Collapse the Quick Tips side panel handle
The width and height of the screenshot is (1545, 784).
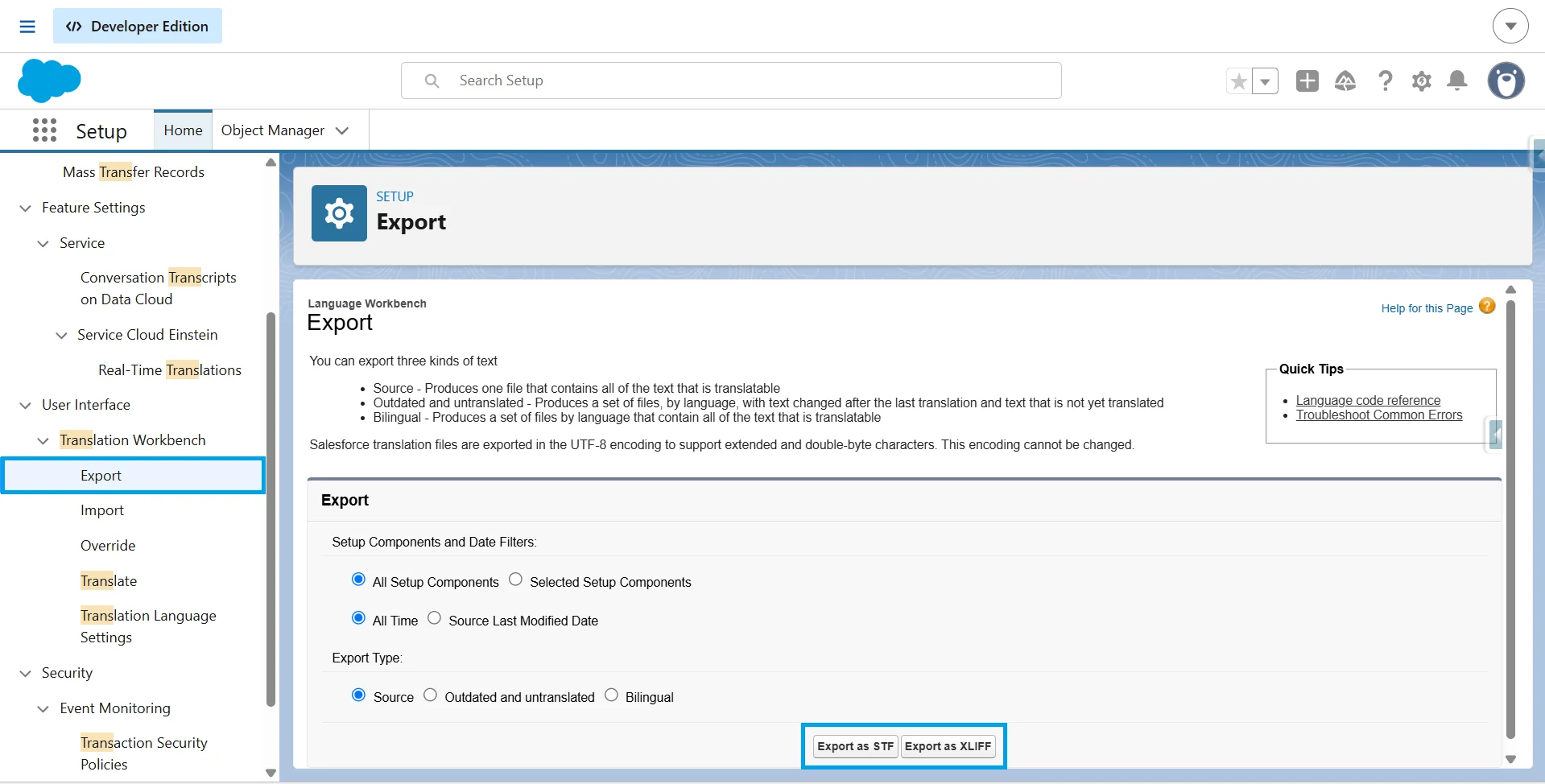click(x=1495, y=435)
